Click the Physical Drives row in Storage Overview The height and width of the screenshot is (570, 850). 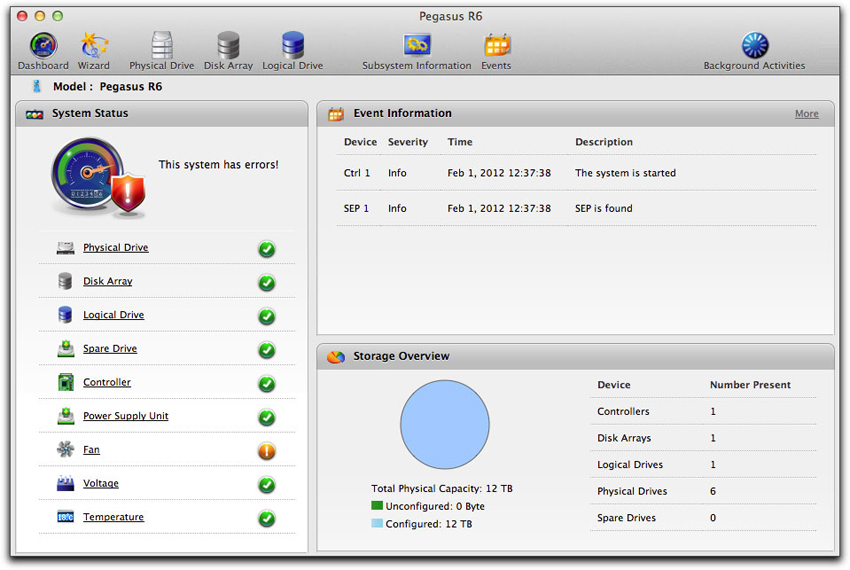pyautogui.click(x=703, y=491)
